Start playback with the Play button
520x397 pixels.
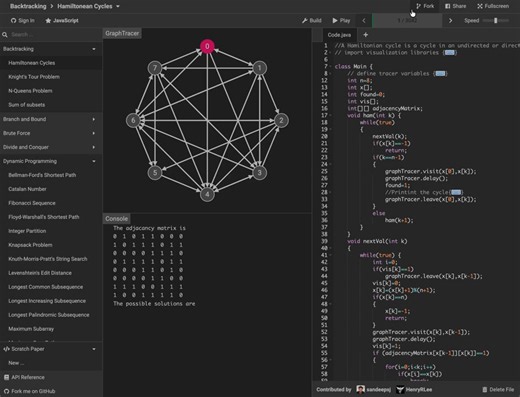pos(341,20)
